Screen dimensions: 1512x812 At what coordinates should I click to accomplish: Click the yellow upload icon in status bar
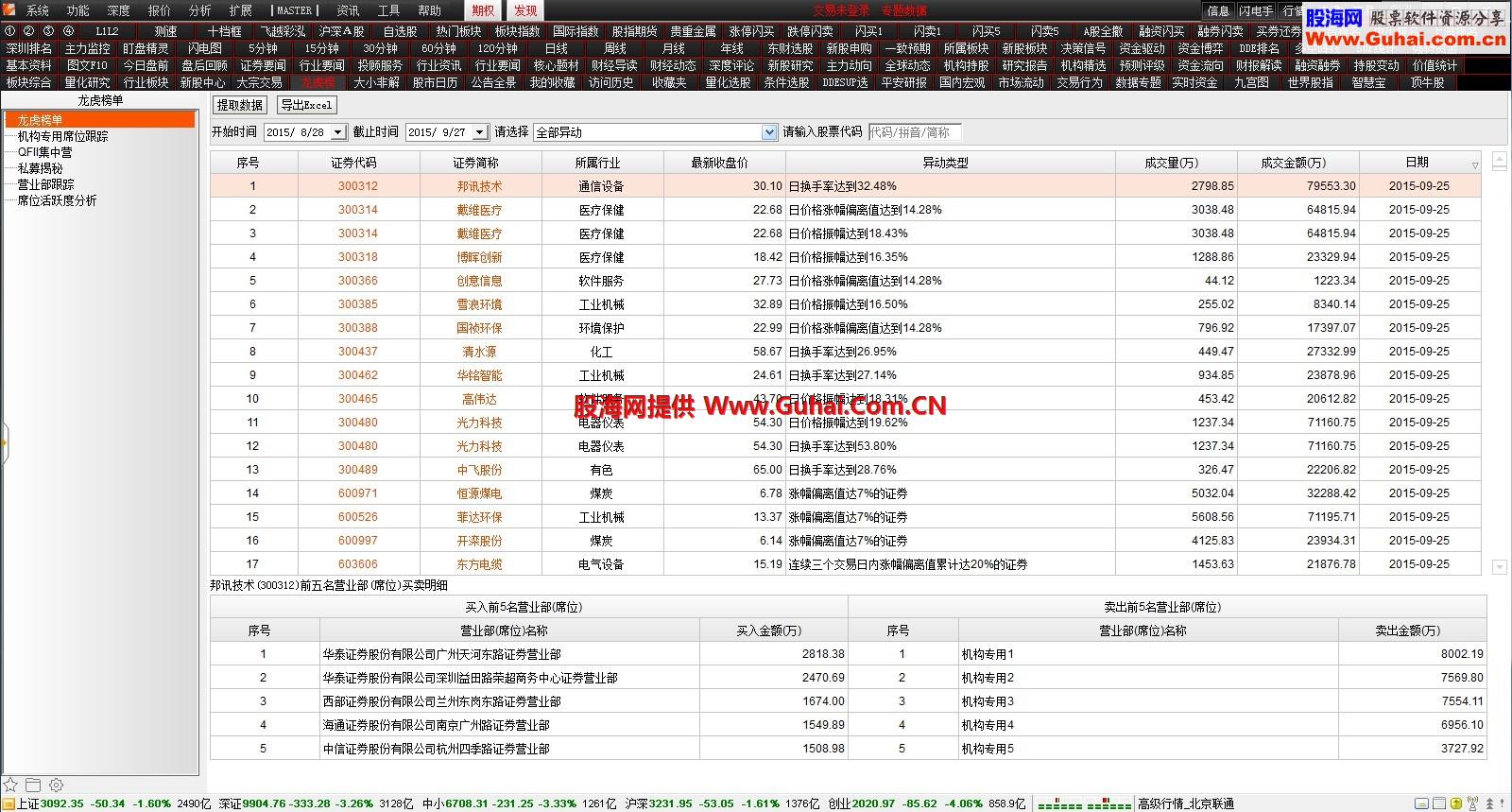pyautogui.click(x=1456, y=803)
